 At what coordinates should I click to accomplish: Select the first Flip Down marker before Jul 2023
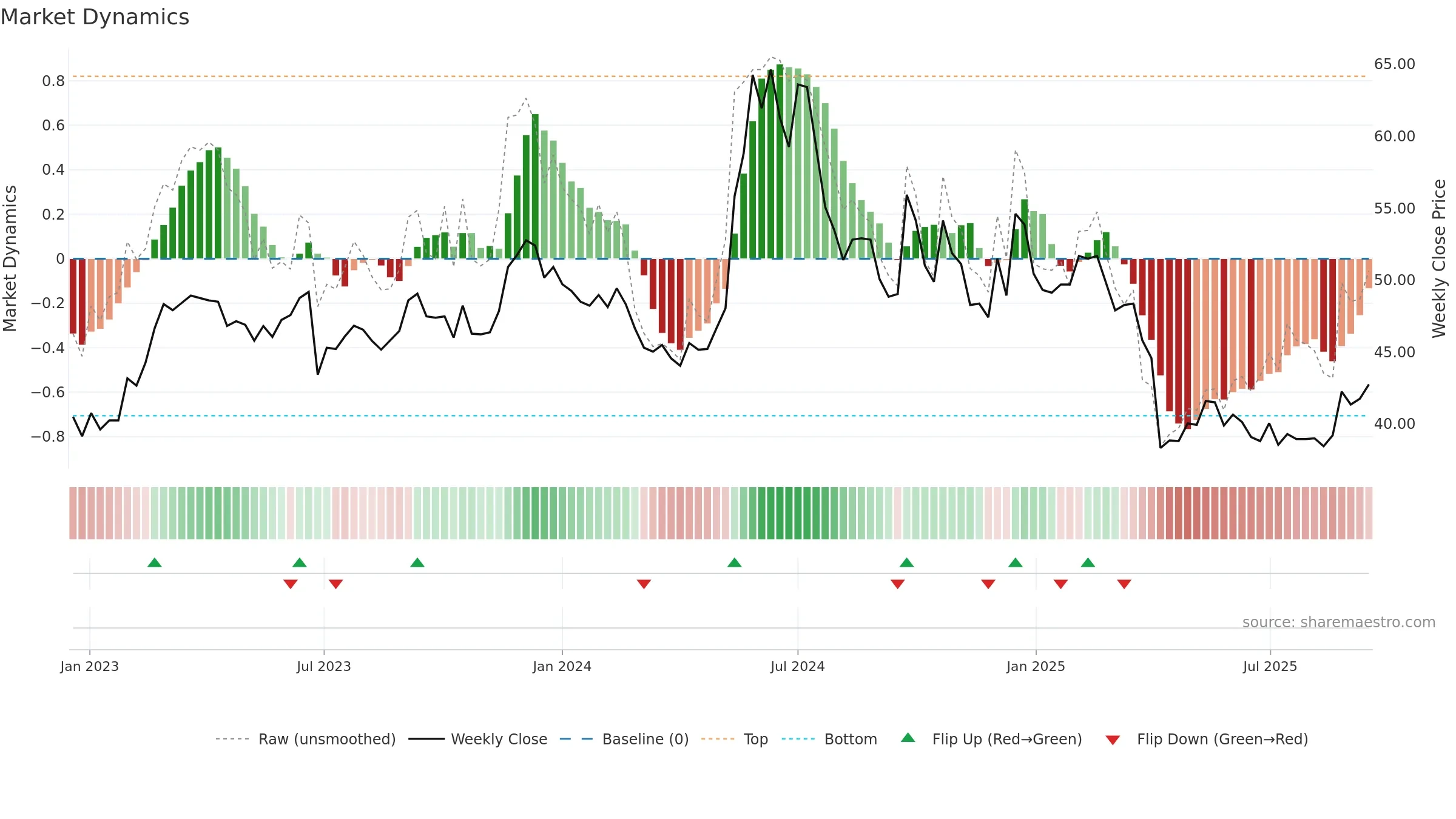[x=291, y=584]
